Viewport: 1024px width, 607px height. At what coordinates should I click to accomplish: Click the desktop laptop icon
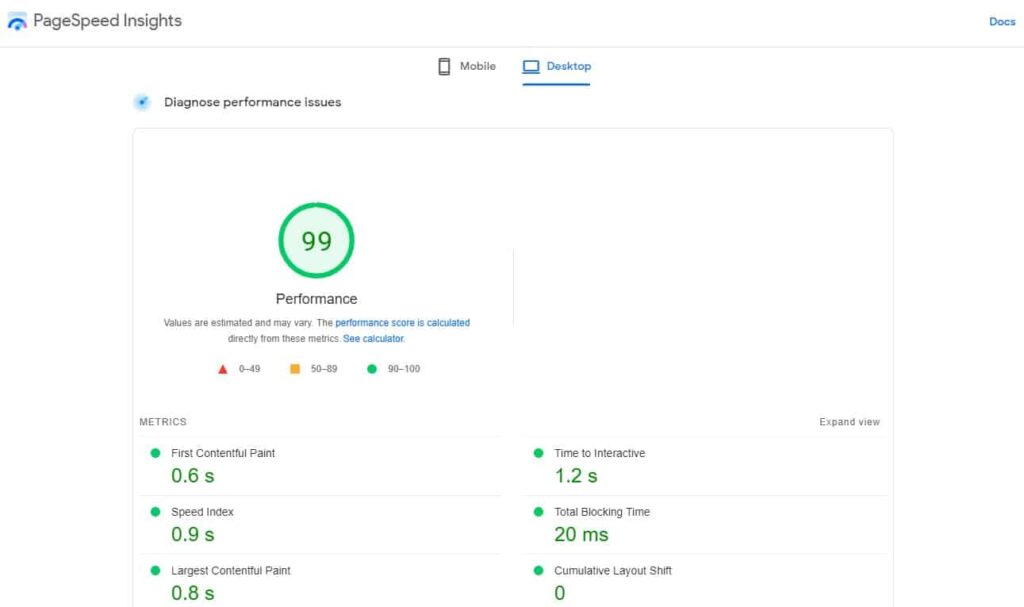pyautogui.click(x=531, y=66)
